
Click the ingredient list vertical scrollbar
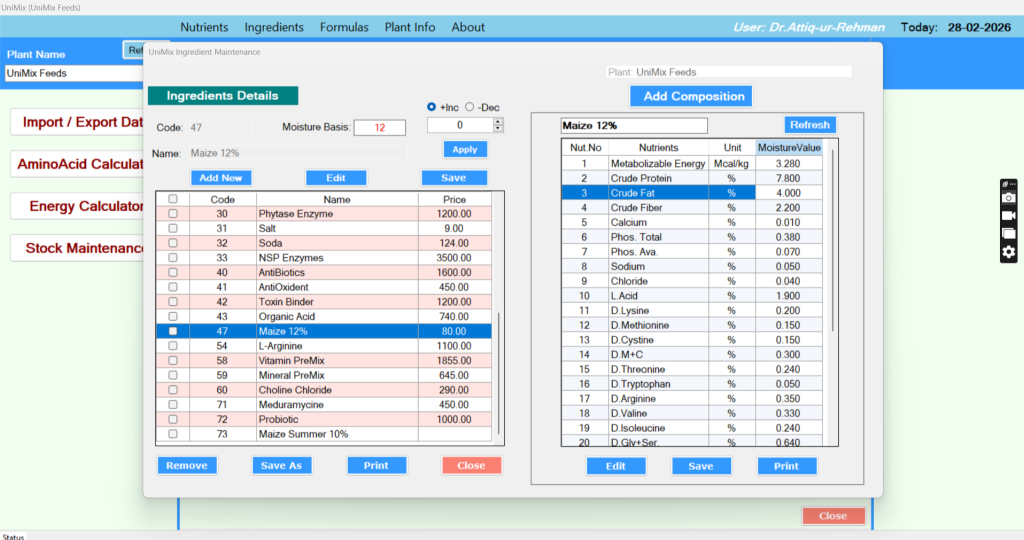point(500,370)
